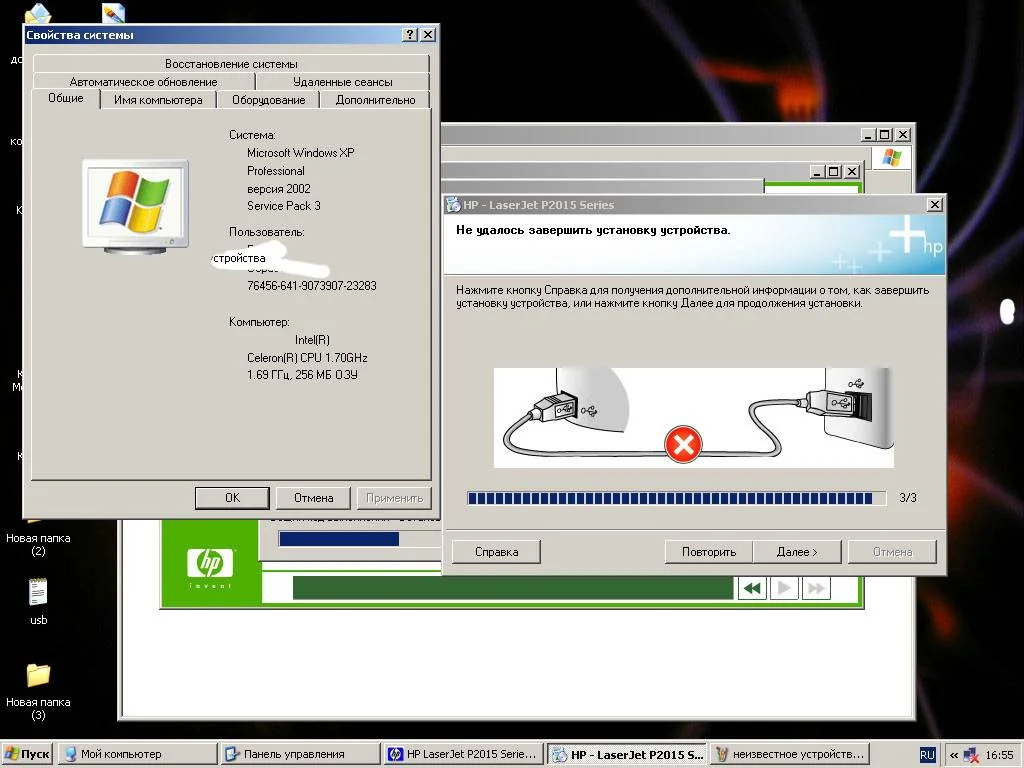The image size is (1024, 768).
Task: Click the dark green HP player progress bar
Action: [513, 588]
